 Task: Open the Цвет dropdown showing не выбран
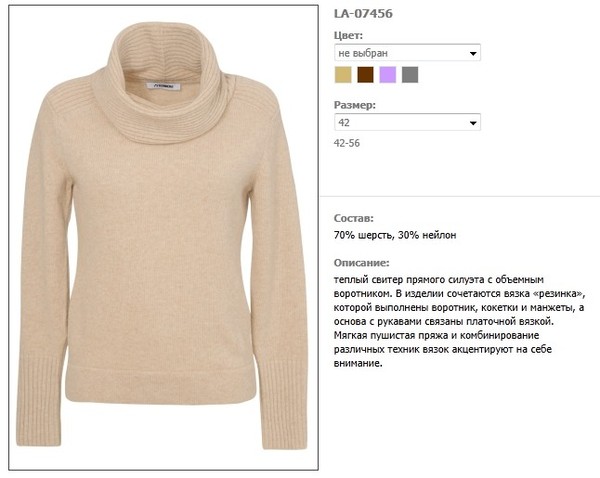coord(407,53)
